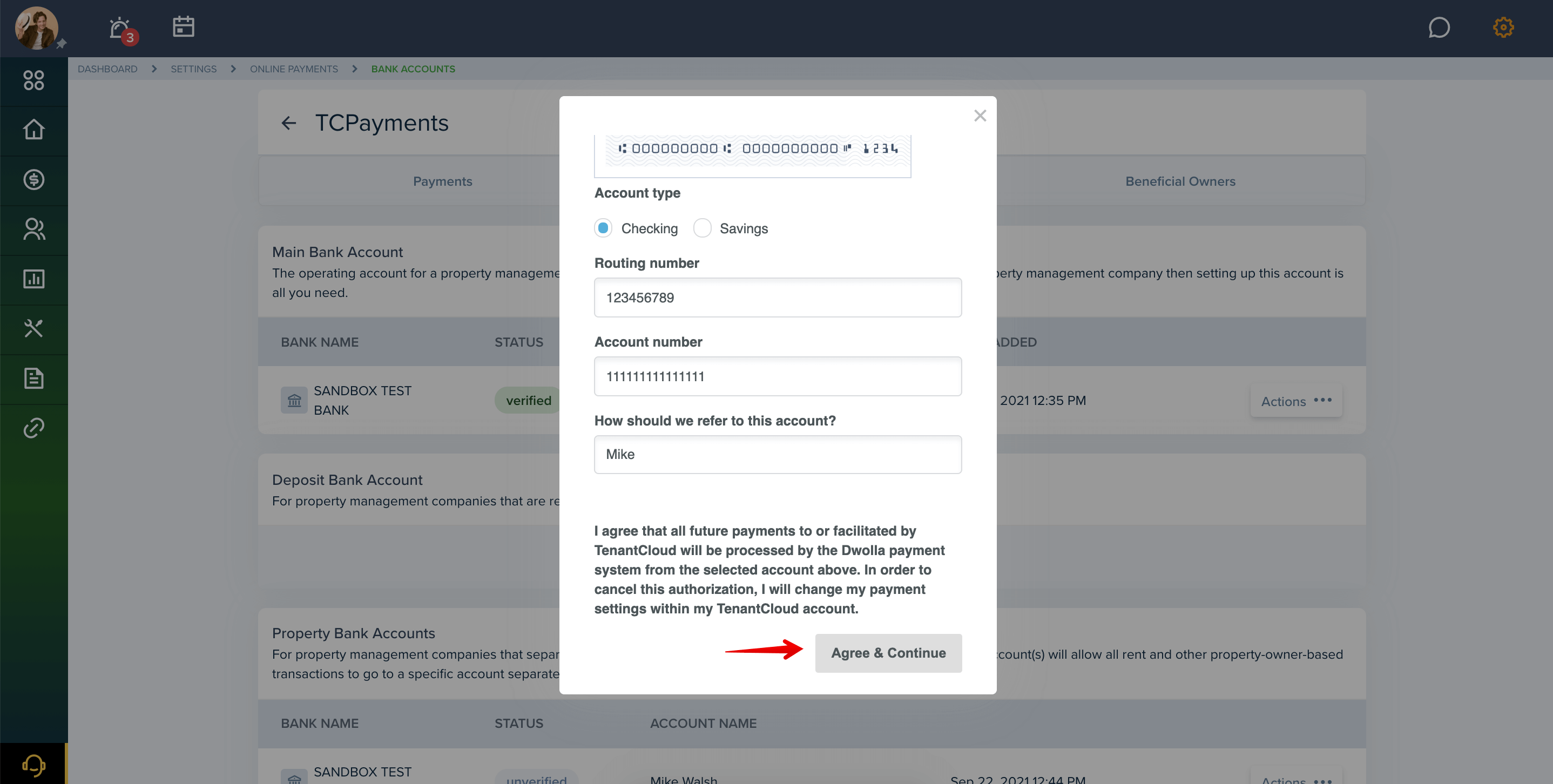Open the user profile avatar
The width and height of the screenshot is (1553, 784).
[x=36, y=28]
